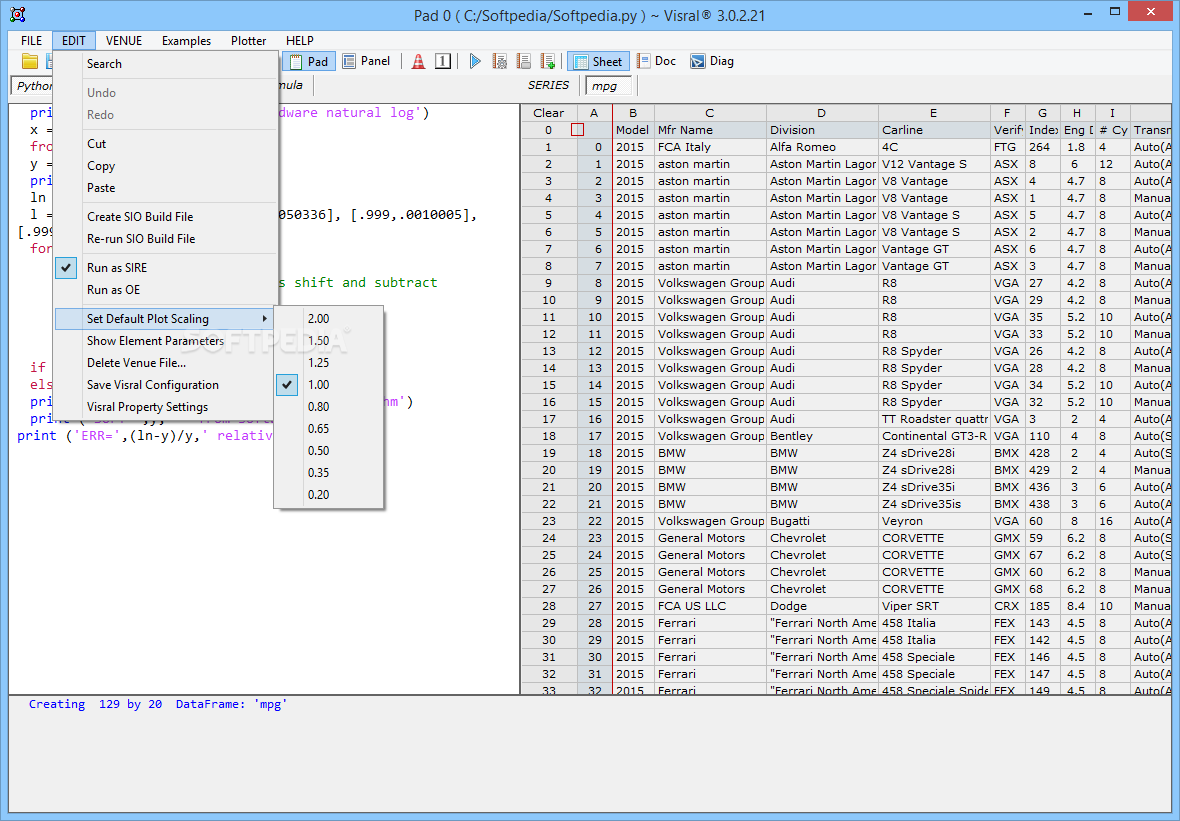Select plot scaling 1.50
1180x821 pixels.
coord(318,341)
